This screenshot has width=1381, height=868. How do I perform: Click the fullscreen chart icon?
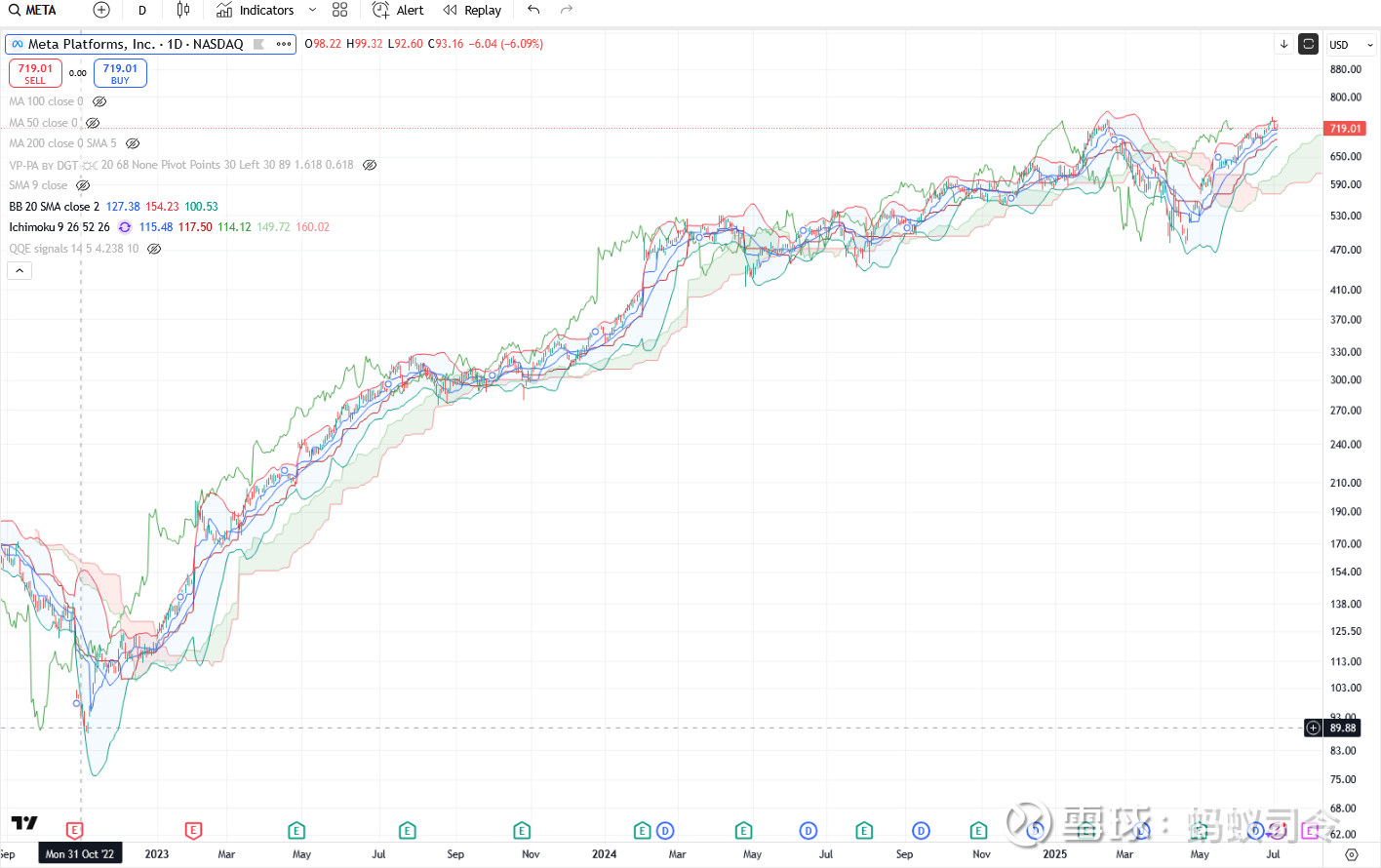tap(1308, 44)
